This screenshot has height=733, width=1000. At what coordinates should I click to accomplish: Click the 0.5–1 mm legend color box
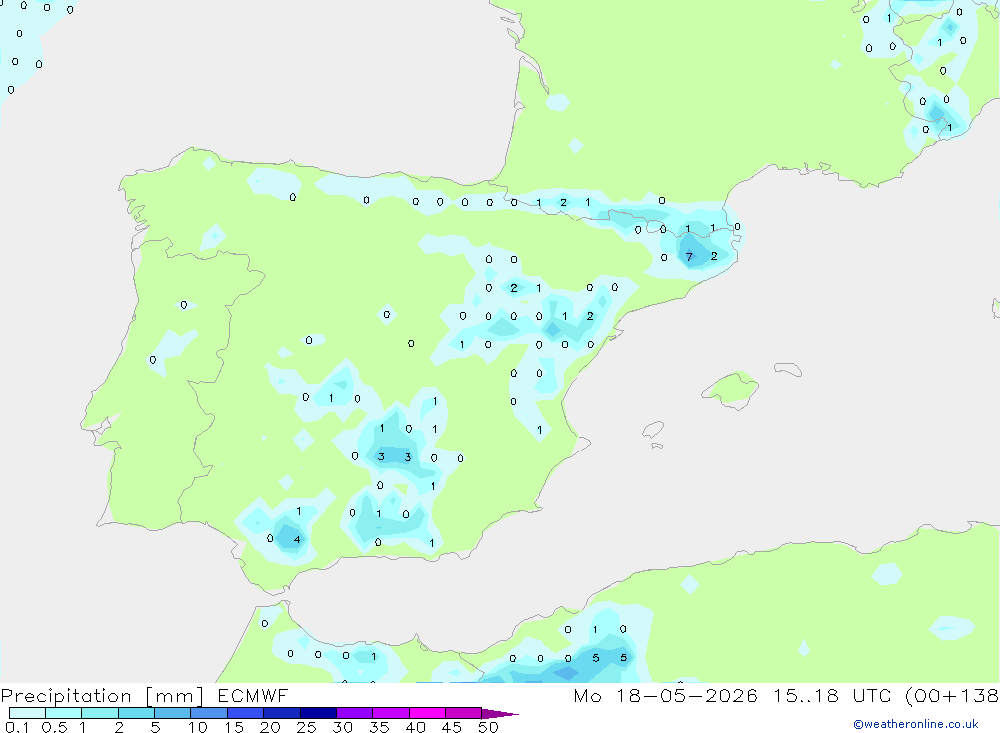point(63,713)
